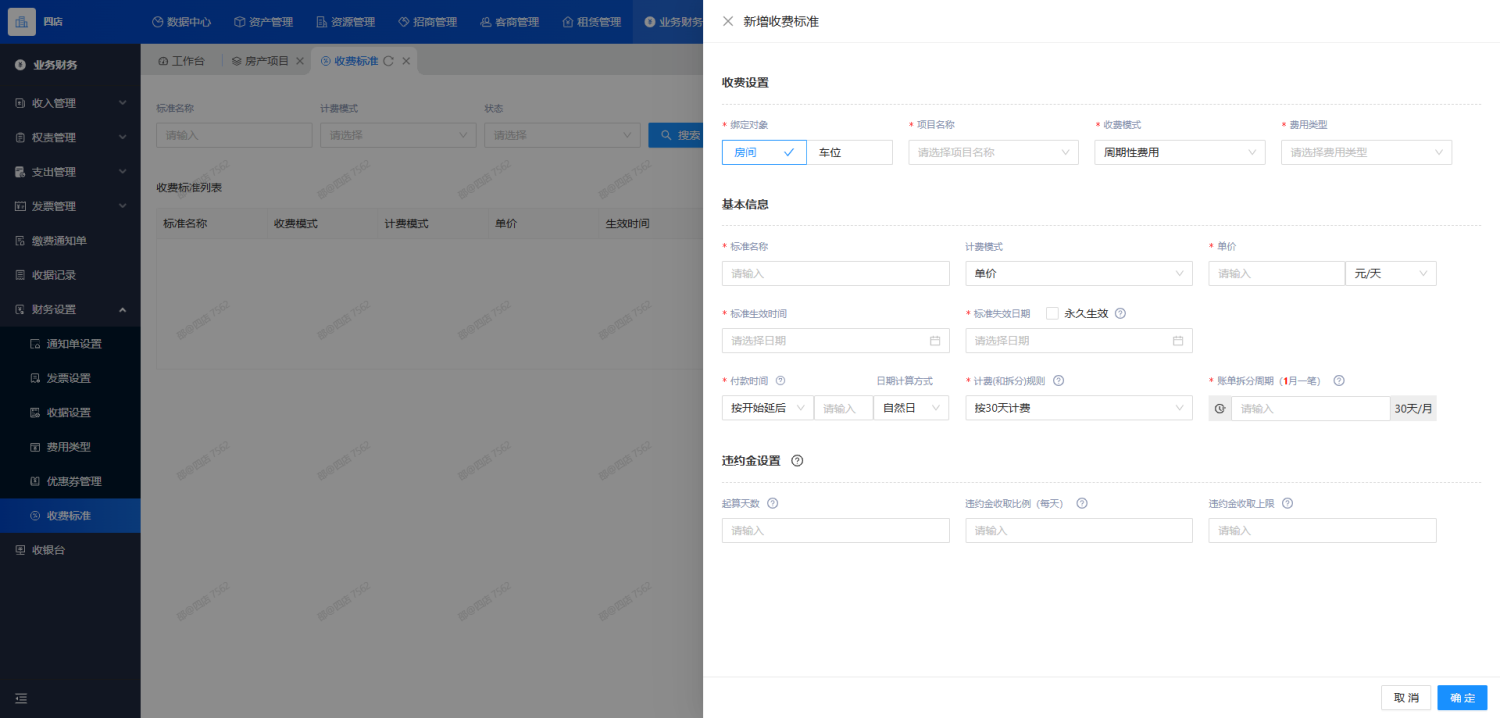Open 发票设置 in sidebar
The width and height of the screenshot is (1500, 718).
(69, 378)
